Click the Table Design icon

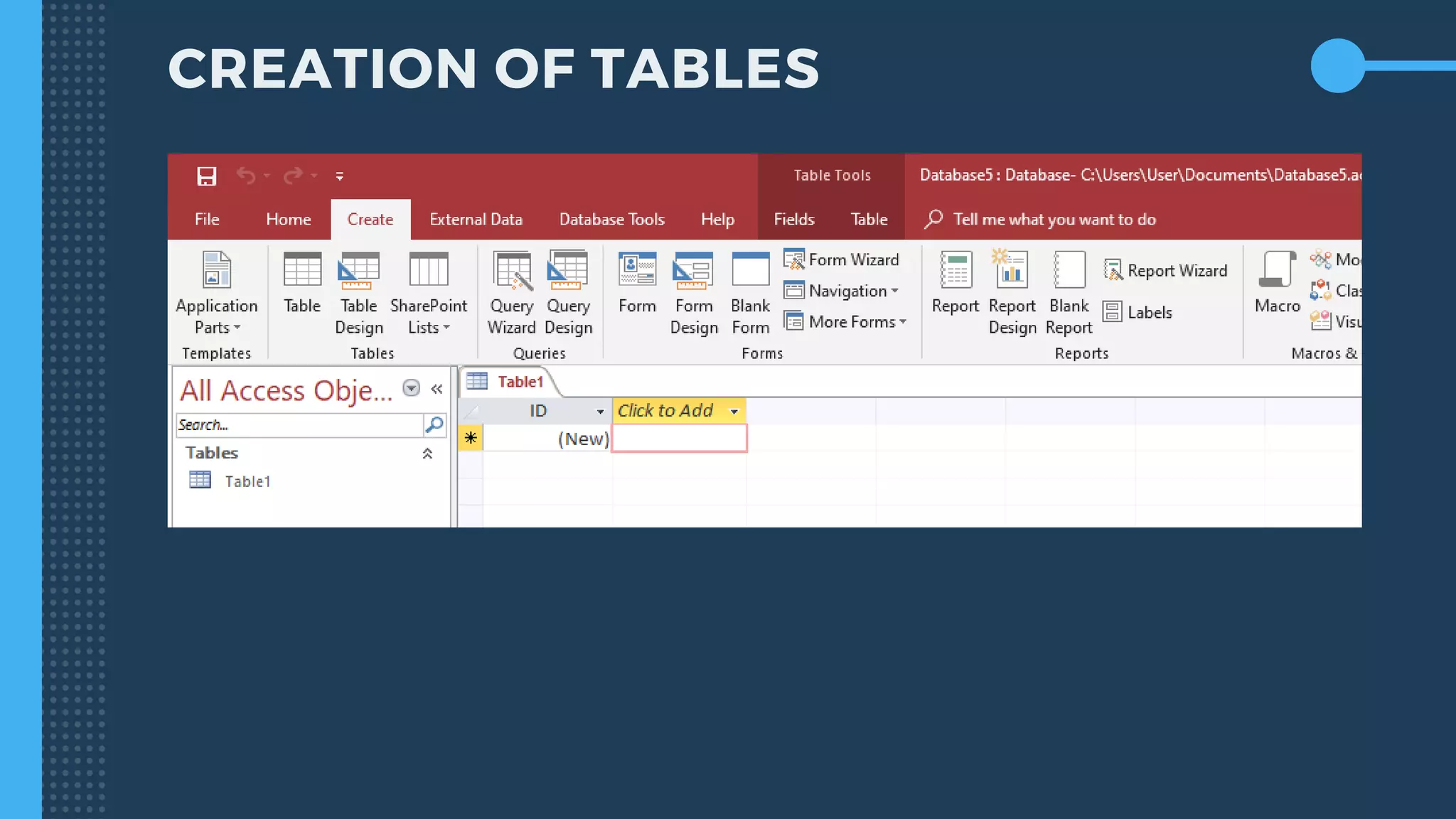[358, 271]
